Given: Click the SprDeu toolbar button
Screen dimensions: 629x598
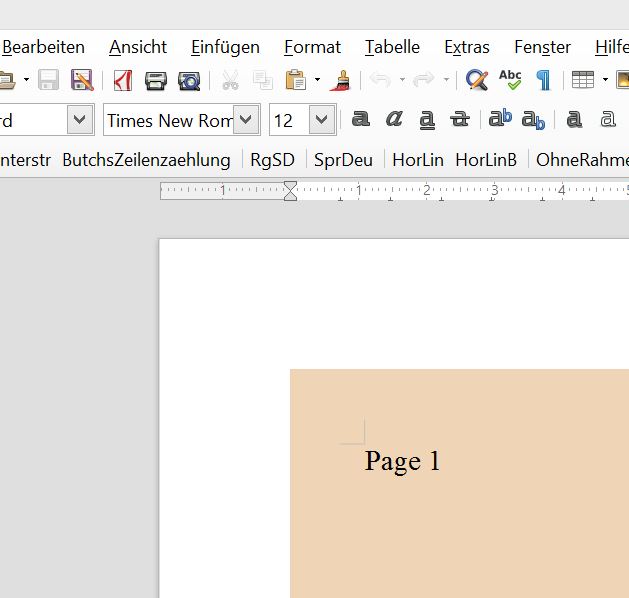Looking at the screenshot, I should pyautogui.click(x=343, y=160).
